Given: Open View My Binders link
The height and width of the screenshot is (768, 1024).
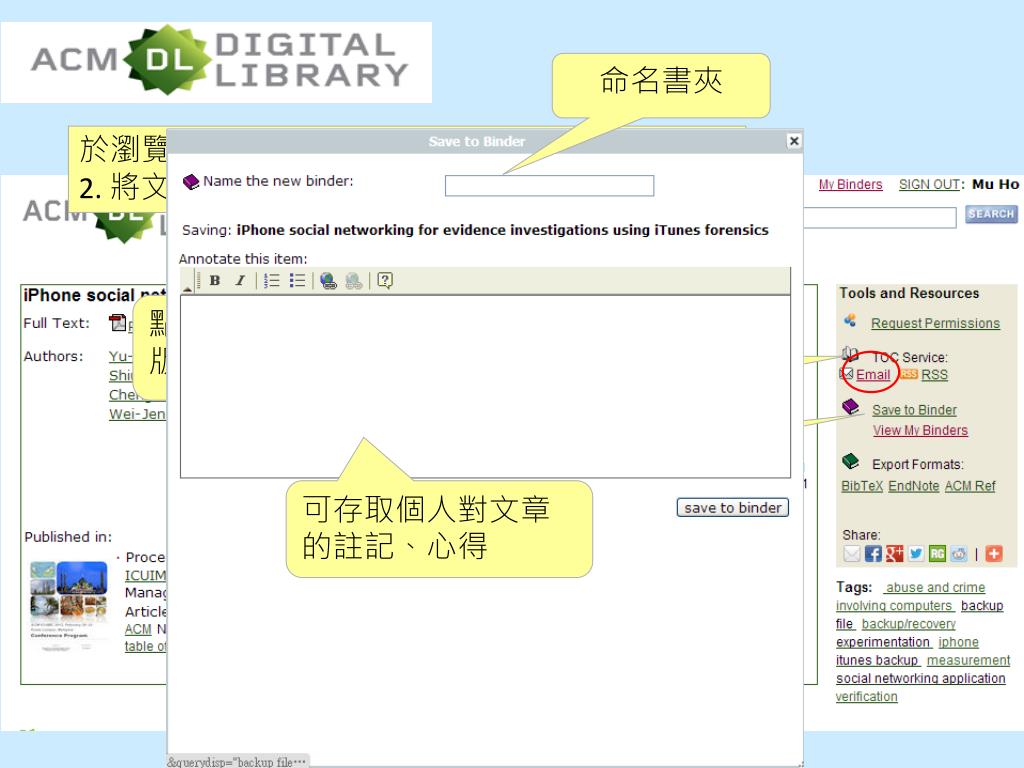Looking at the screenshot, I should tap(920, 430).
